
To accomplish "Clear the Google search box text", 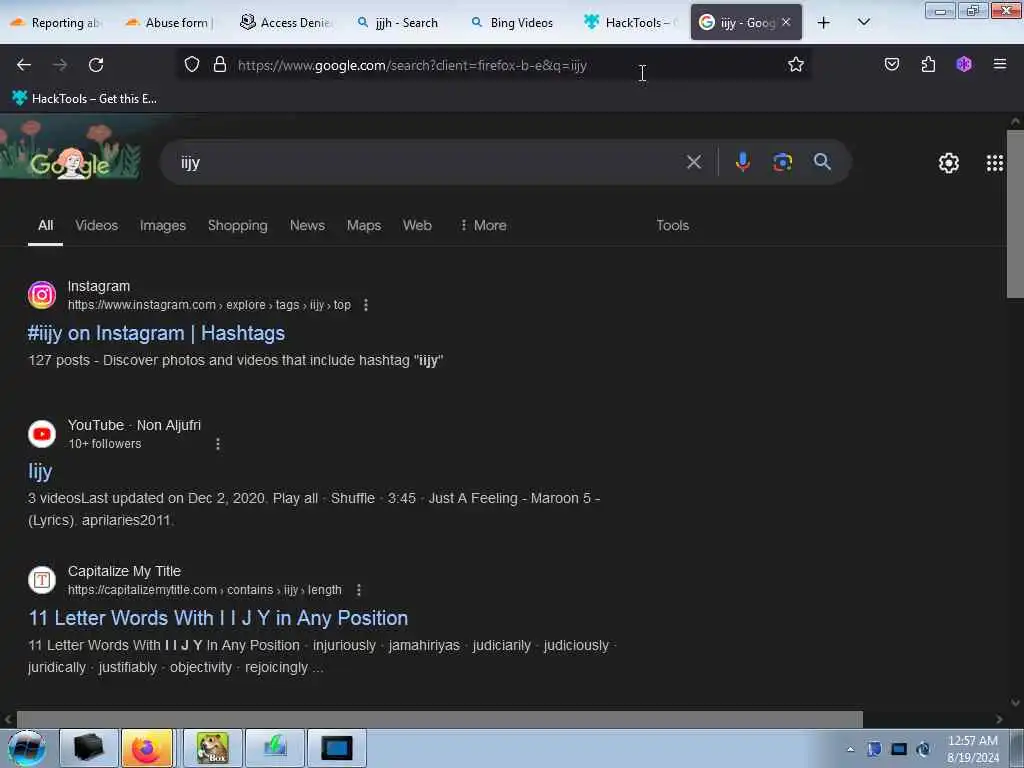I will point(694,162).
